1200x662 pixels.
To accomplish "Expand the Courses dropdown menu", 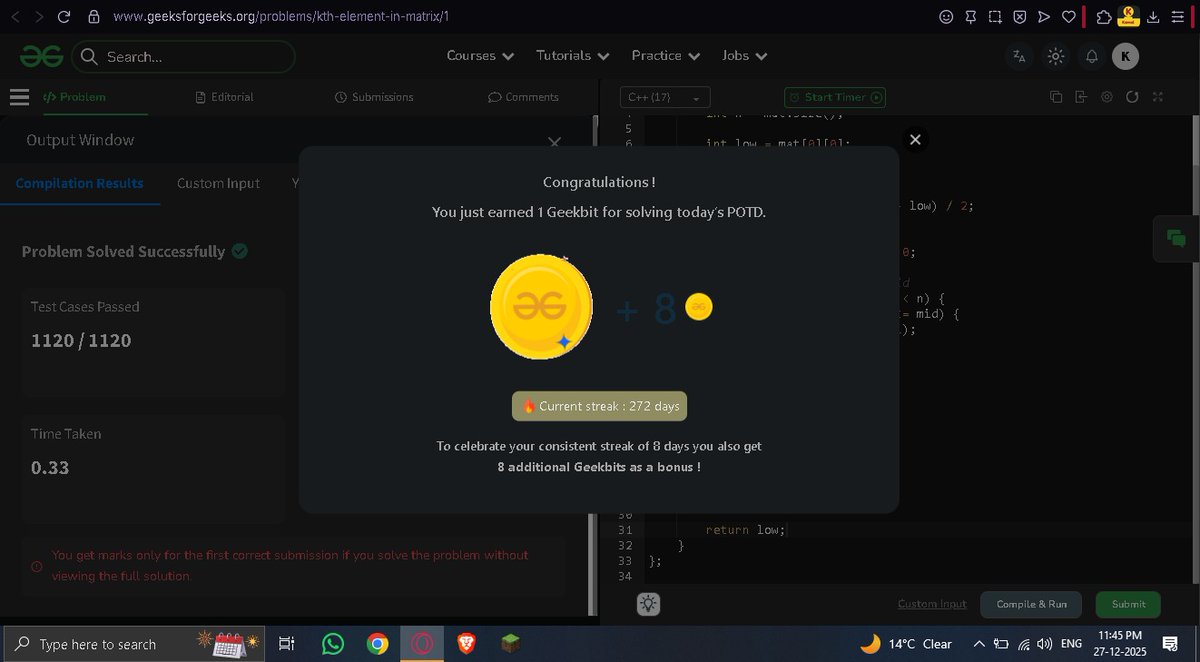I will (x=480, y=56).
